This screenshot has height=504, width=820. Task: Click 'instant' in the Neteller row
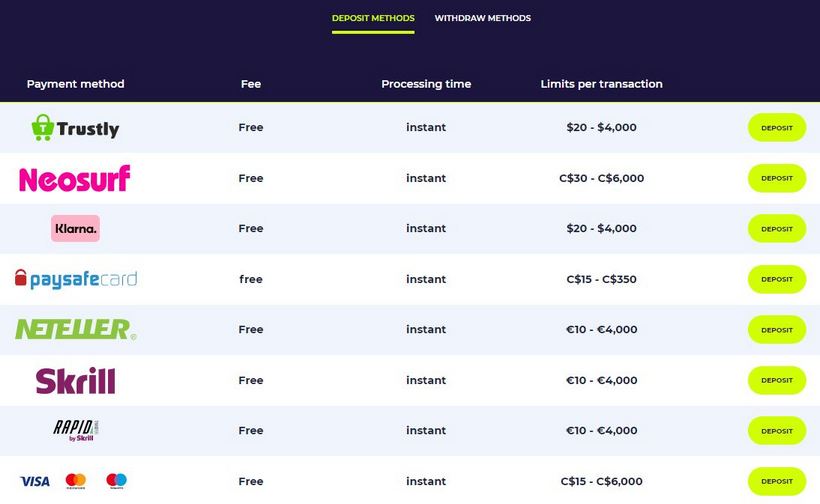point(426,329)
